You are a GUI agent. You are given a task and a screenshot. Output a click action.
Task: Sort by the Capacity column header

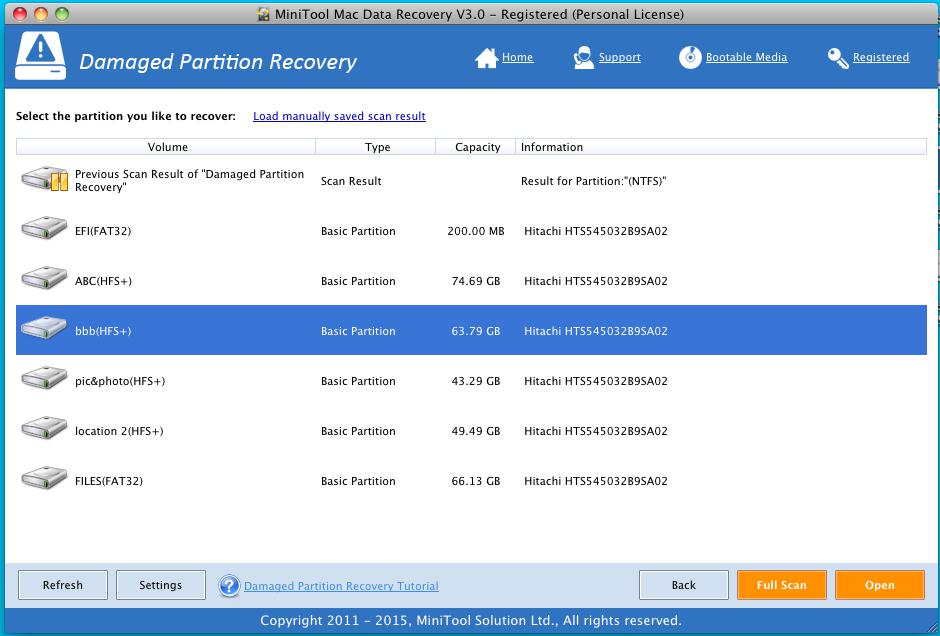(x=476, y=147)
